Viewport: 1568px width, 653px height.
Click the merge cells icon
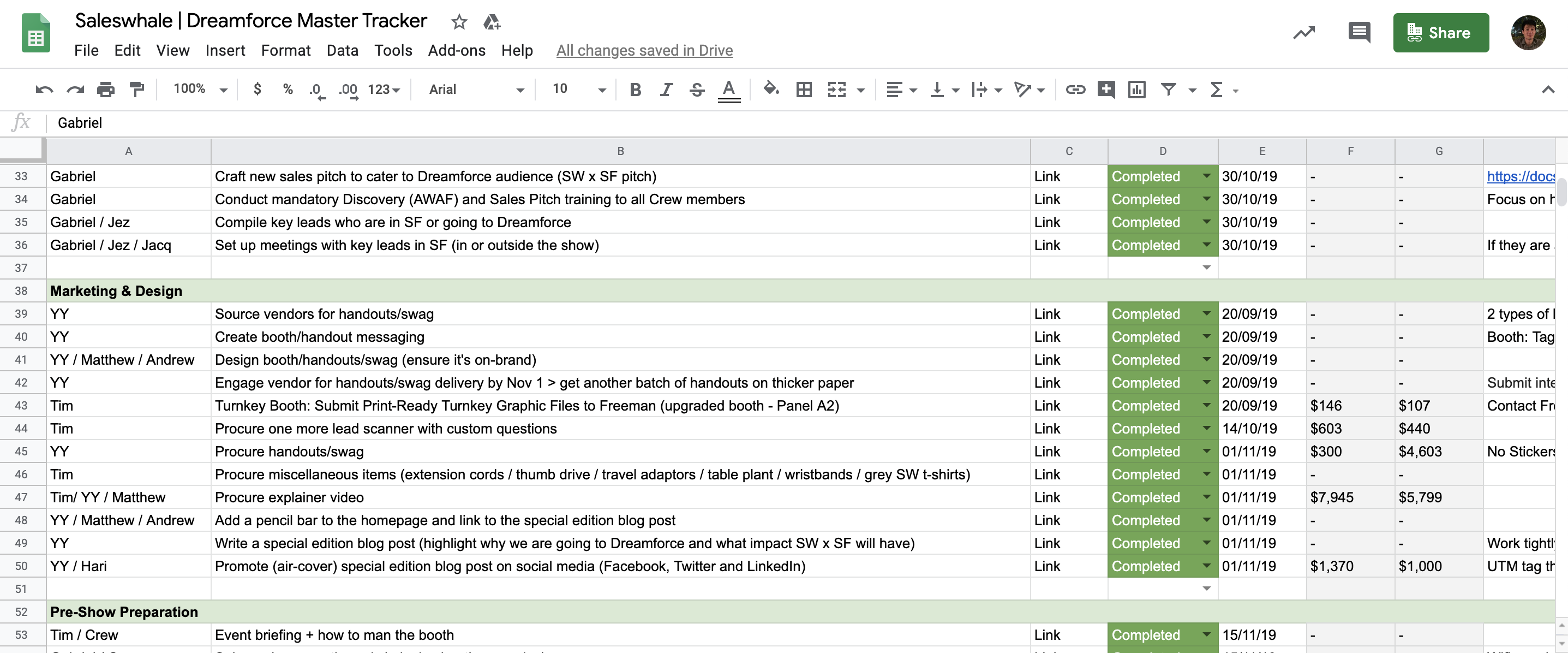coord(836,90)
